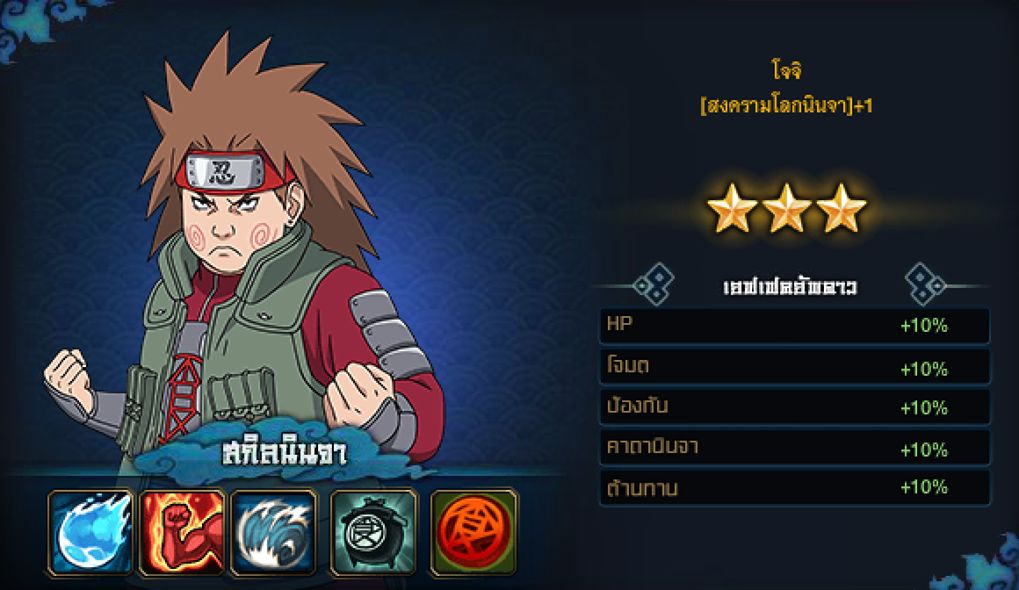Select the red flexing arm skill icon
1019x590 pixels.
tap(182, 533)
